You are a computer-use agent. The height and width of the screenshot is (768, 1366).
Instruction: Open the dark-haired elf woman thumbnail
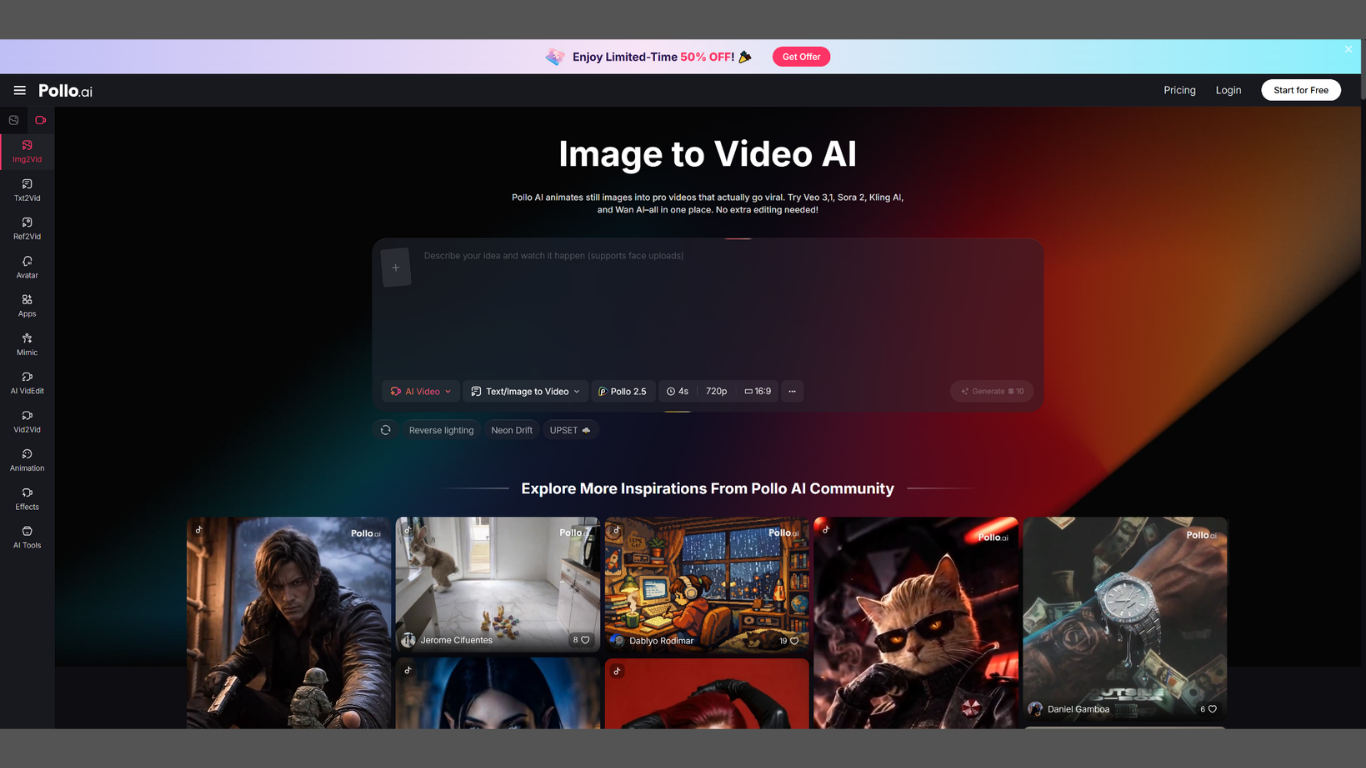[497, 693]
